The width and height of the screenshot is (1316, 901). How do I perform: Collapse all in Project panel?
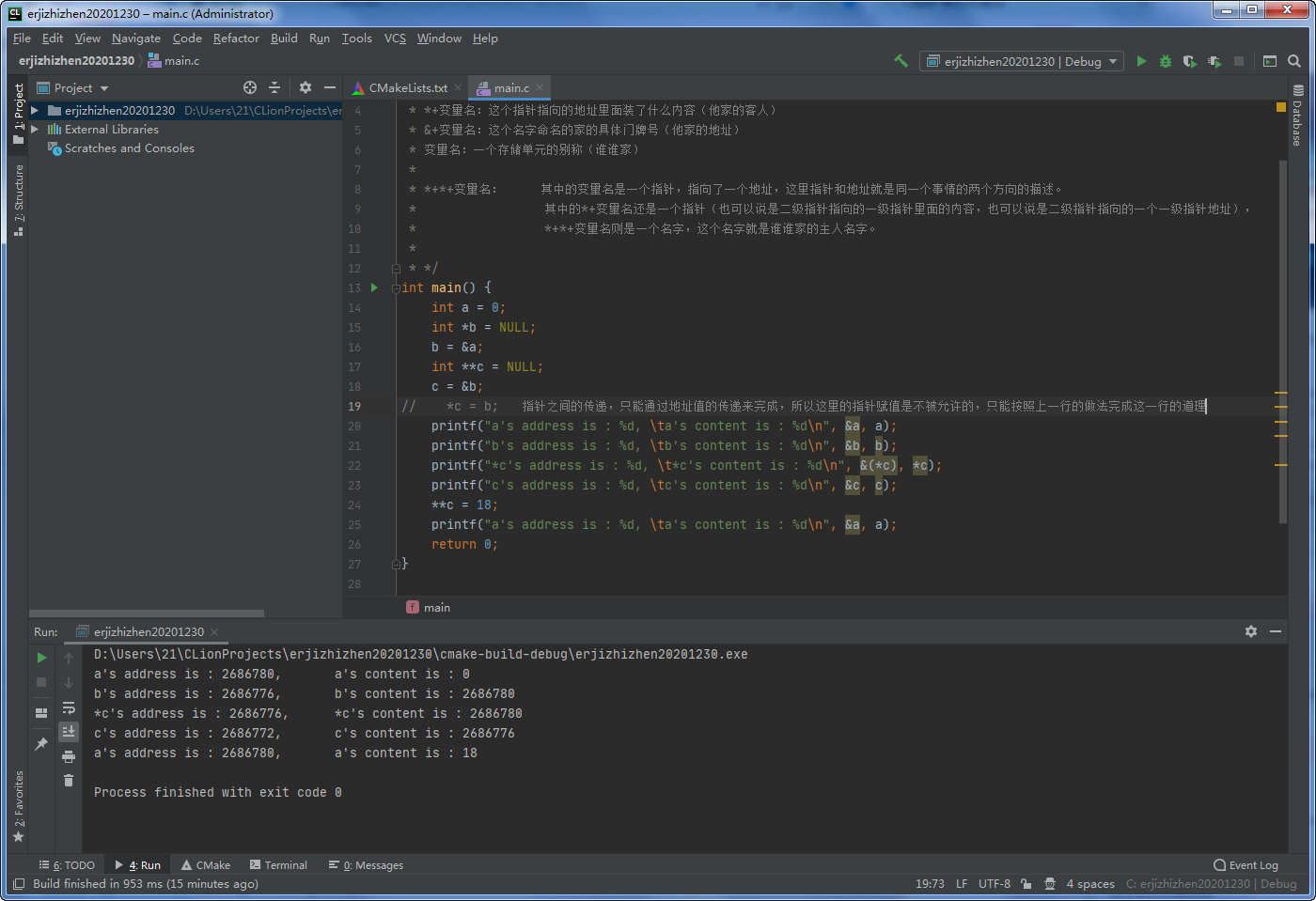[x=274, y=87]
